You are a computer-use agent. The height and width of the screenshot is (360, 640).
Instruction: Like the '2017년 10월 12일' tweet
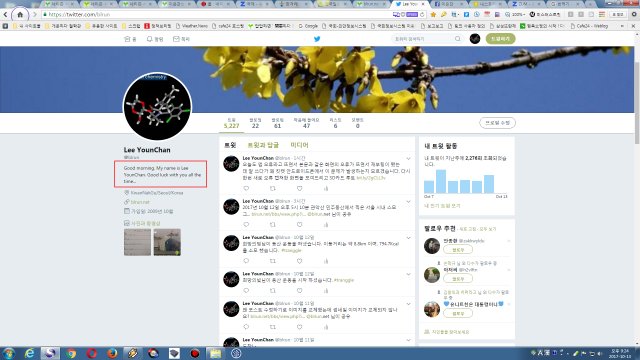[300, 225]
